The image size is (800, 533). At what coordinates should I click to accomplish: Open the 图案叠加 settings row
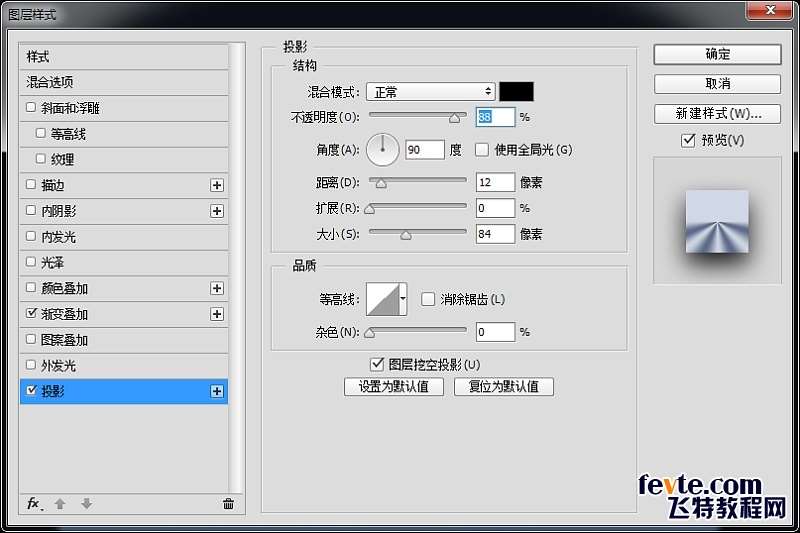click(124, 340)
